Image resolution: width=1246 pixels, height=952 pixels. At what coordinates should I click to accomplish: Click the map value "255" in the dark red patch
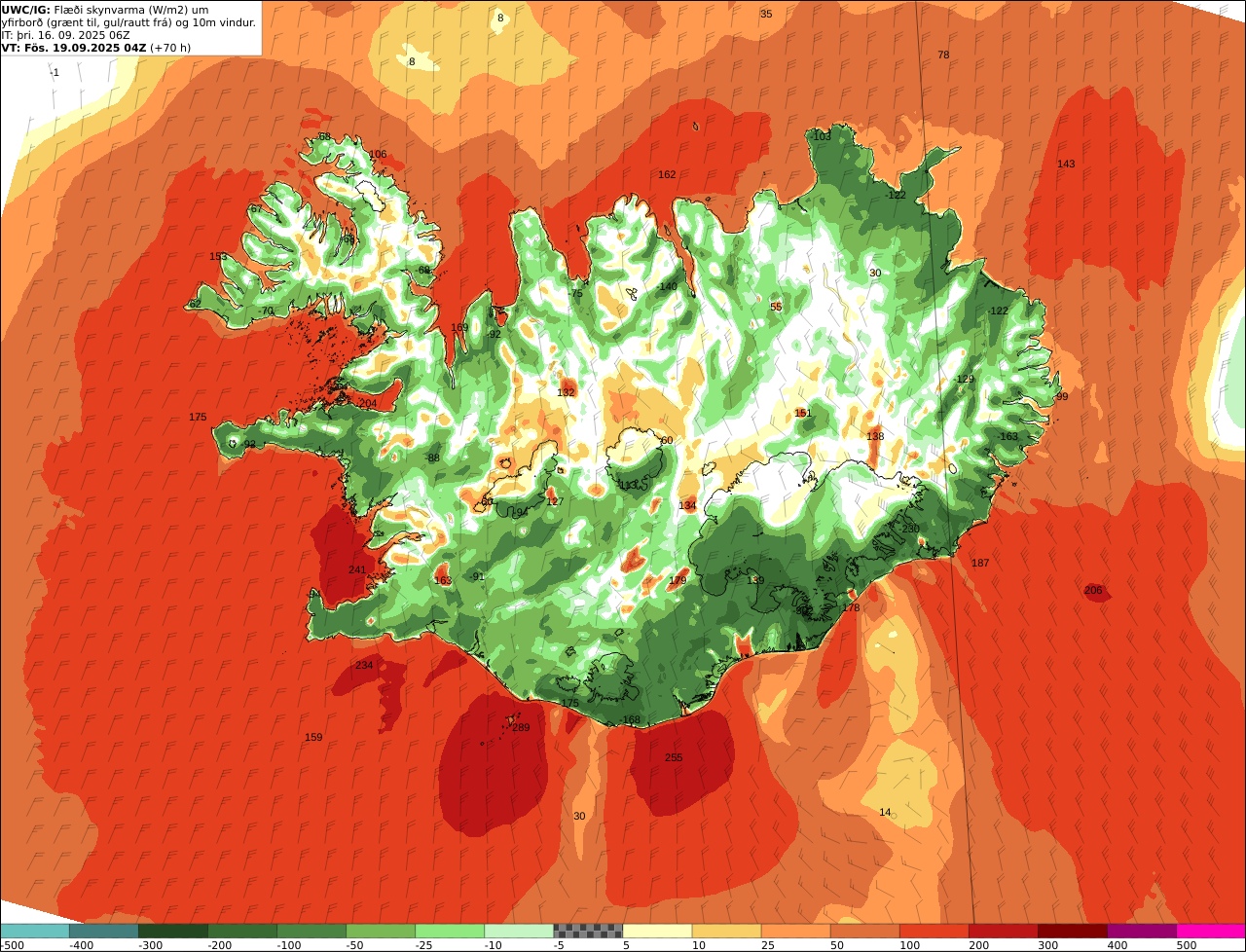click(x=674, y=757)
